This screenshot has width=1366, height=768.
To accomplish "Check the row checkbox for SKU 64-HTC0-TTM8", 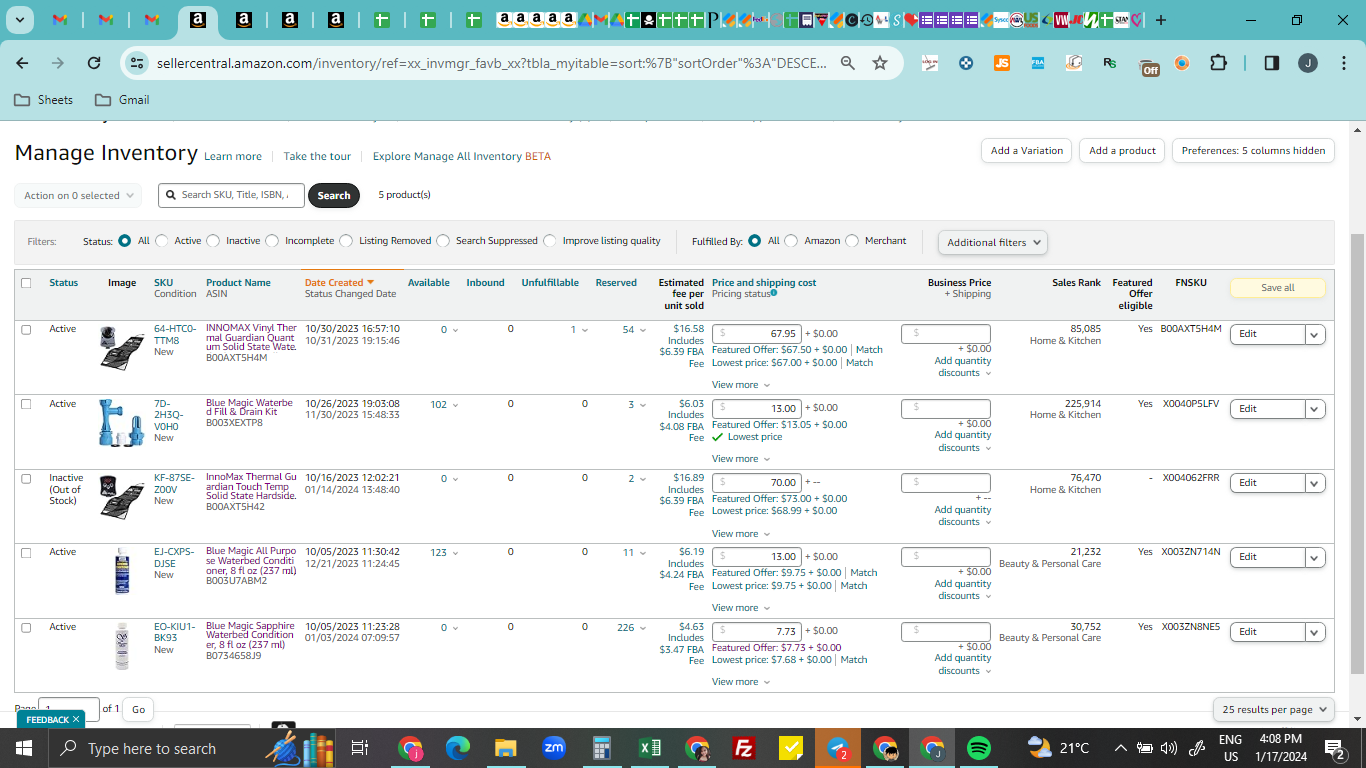I will (26, 329).
